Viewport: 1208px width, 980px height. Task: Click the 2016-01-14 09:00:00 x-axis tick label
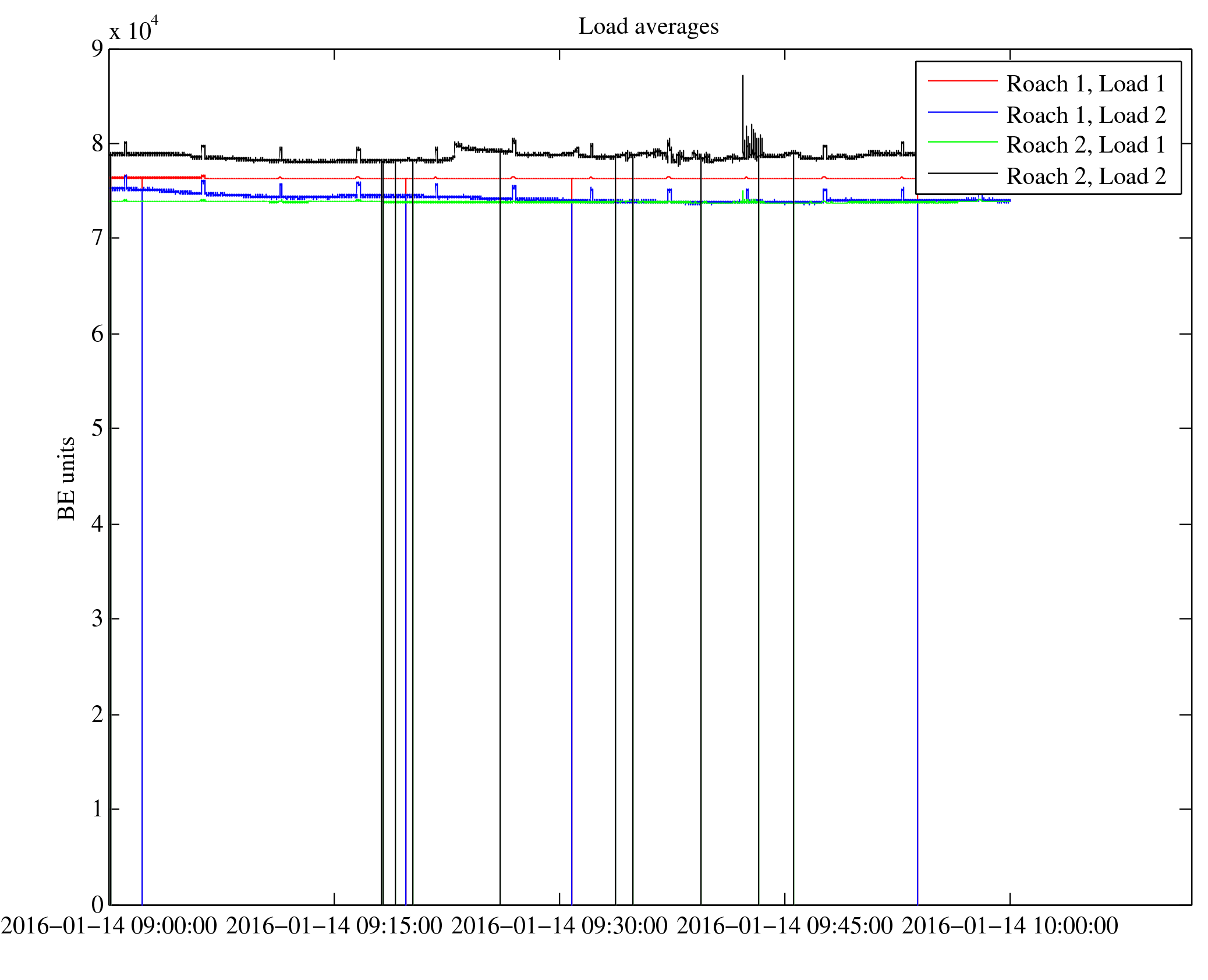[109, 926]
